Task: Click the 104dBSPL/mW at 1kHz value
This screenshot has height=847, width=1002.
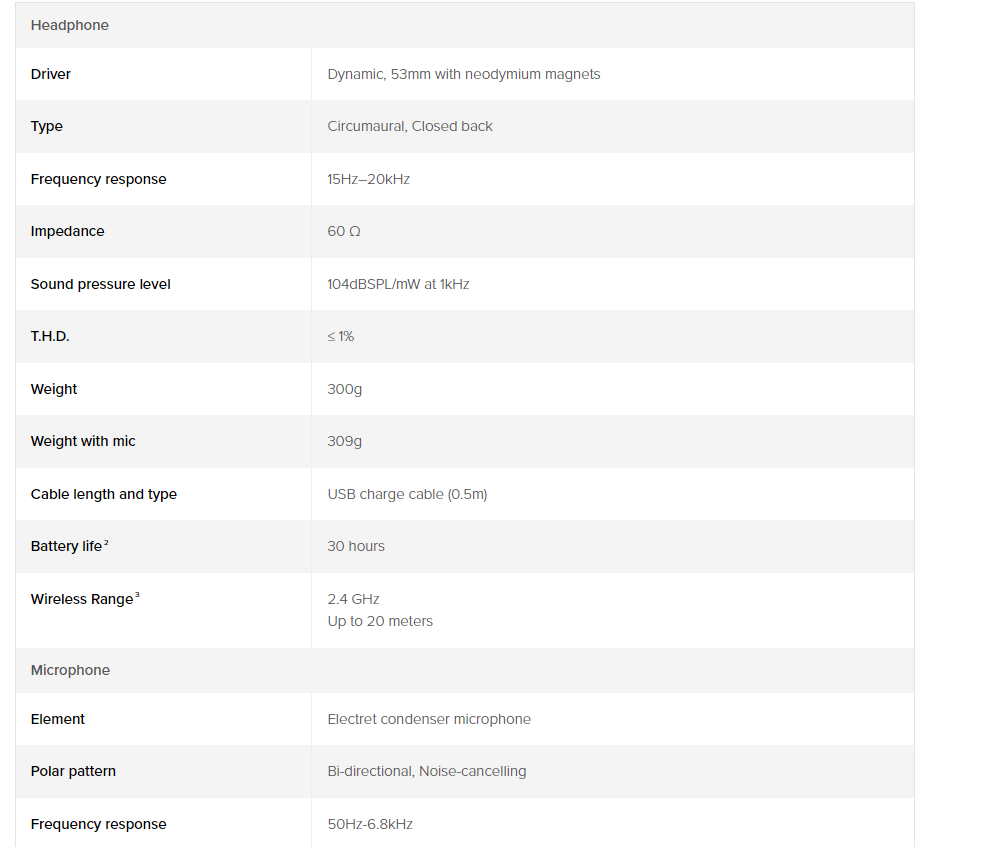Action: click(398, 284)
